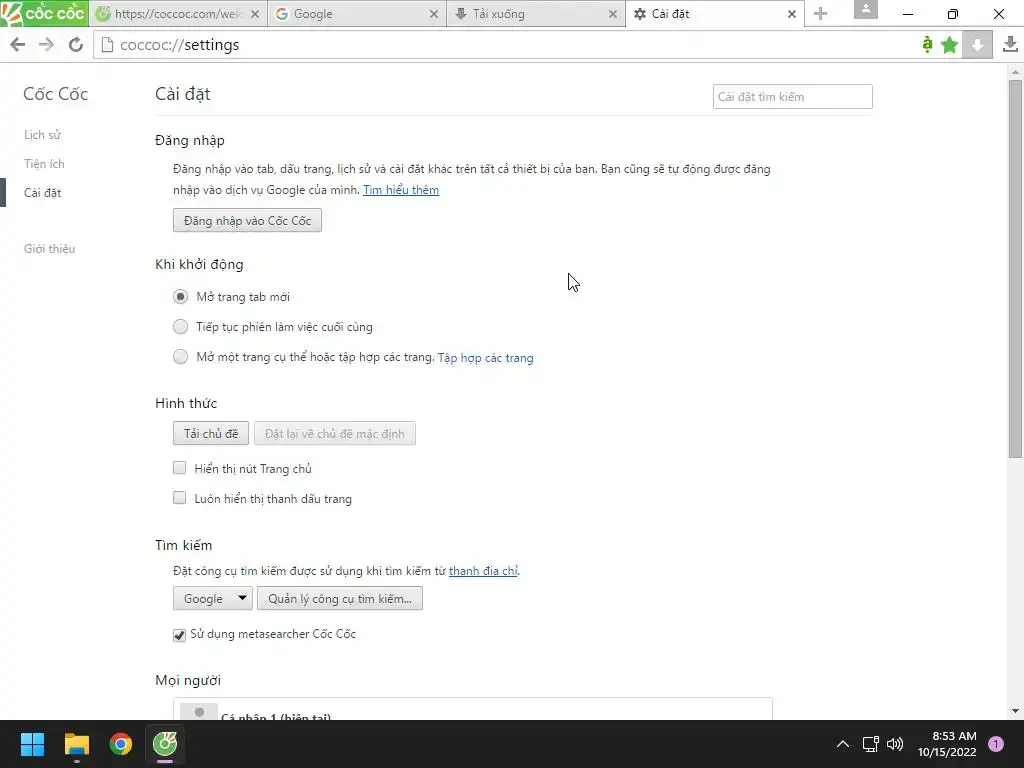
Task: Switch to the Google tab
Action: [x=357, y=14]
